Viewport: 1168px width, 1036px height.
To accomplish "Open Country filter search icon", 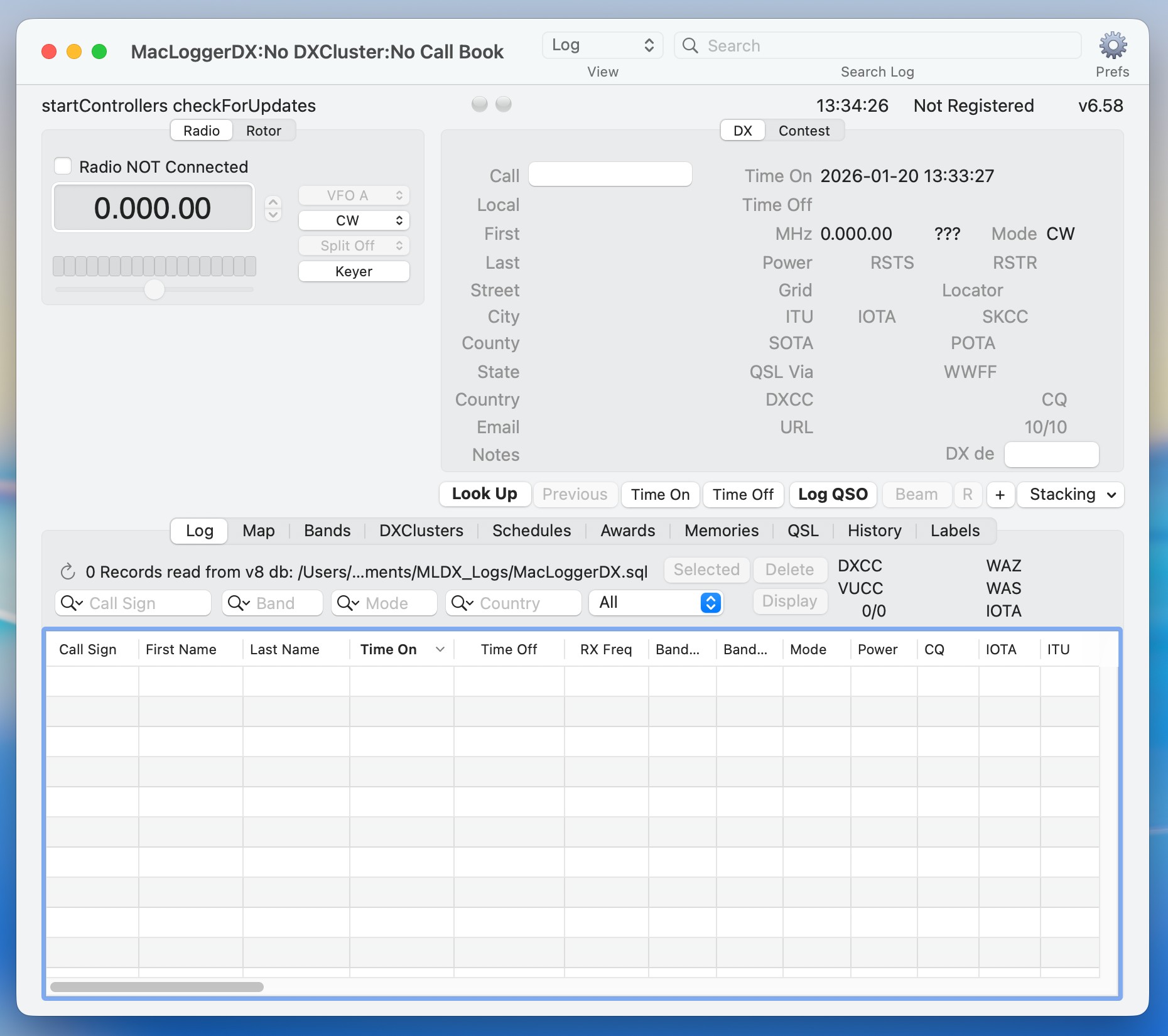I will coord(462,603).
